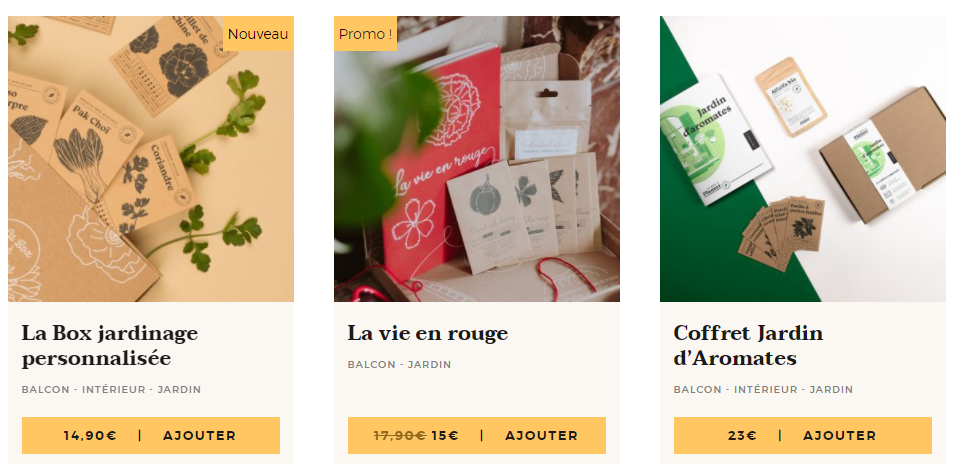Viewport: 960px width, 464px height.
Task: Add La Box jardinage personnalisée for 14,90€
Action: coord(151,435)
